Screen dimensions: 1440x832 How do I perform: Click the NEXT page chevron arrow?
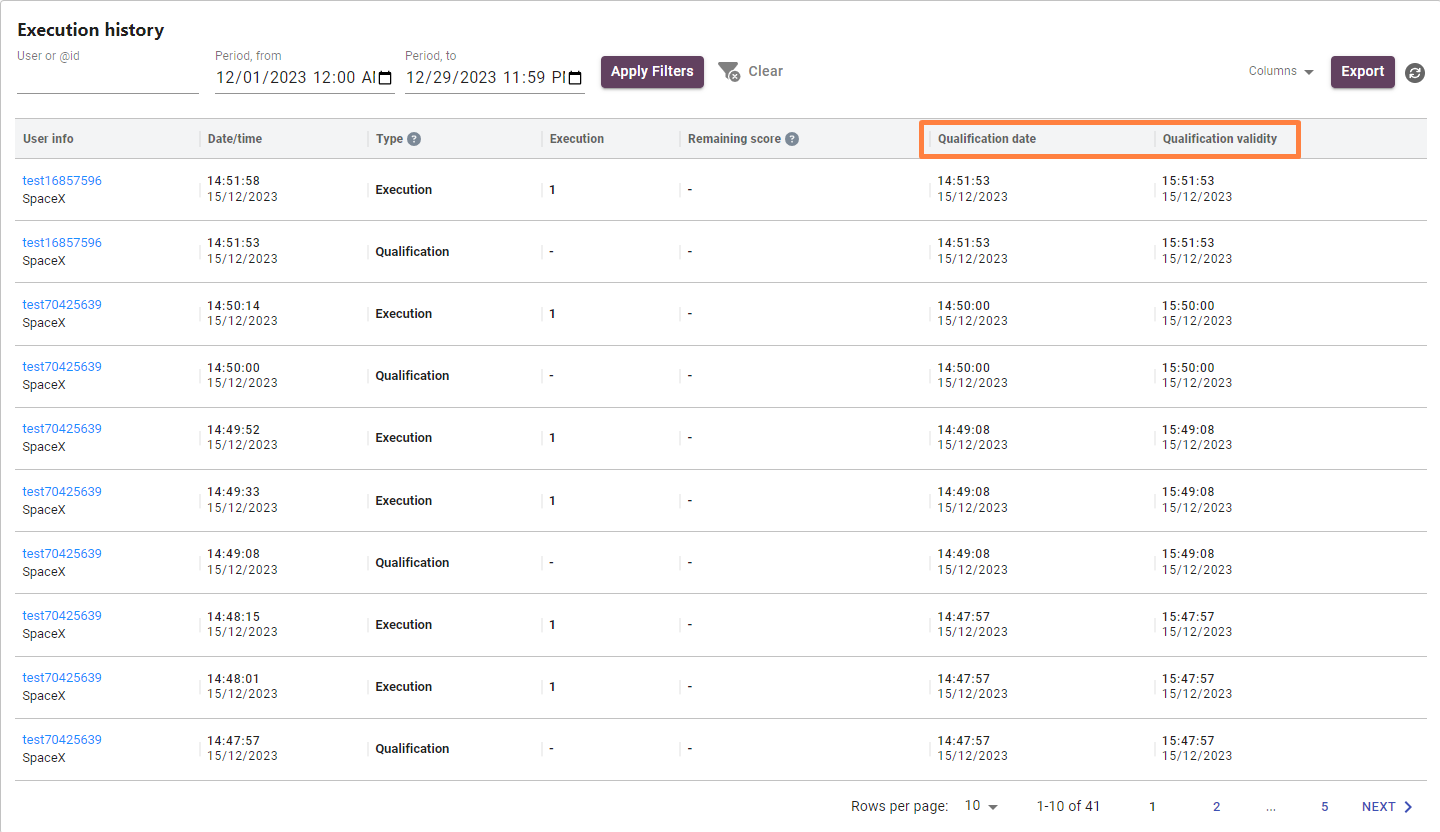pos(1408,807)
